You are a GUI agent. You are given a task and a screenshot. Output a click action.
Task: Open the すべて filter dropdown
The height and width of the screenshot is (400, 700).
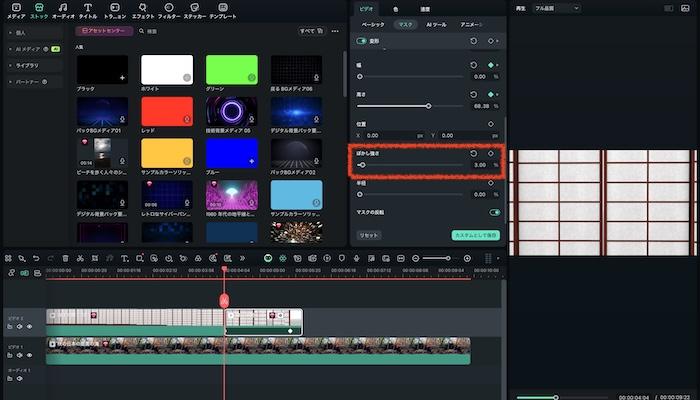click(312, 31)
